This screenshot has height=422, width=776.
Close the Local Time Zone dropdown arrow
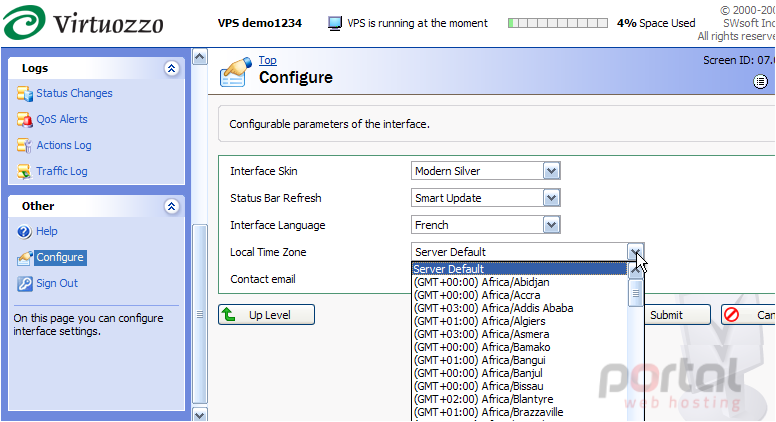635,252
